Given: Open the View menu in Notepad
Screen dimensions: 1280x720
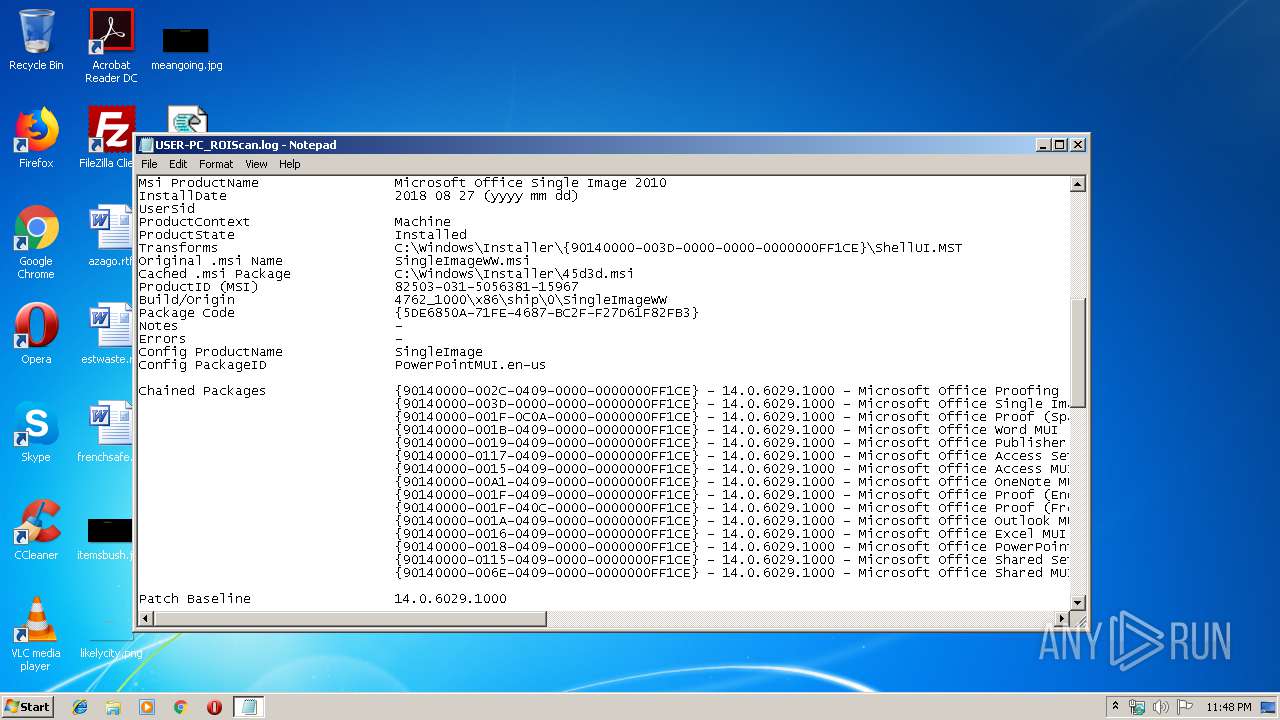Looking at the screenshot, I should click(256, 164).
